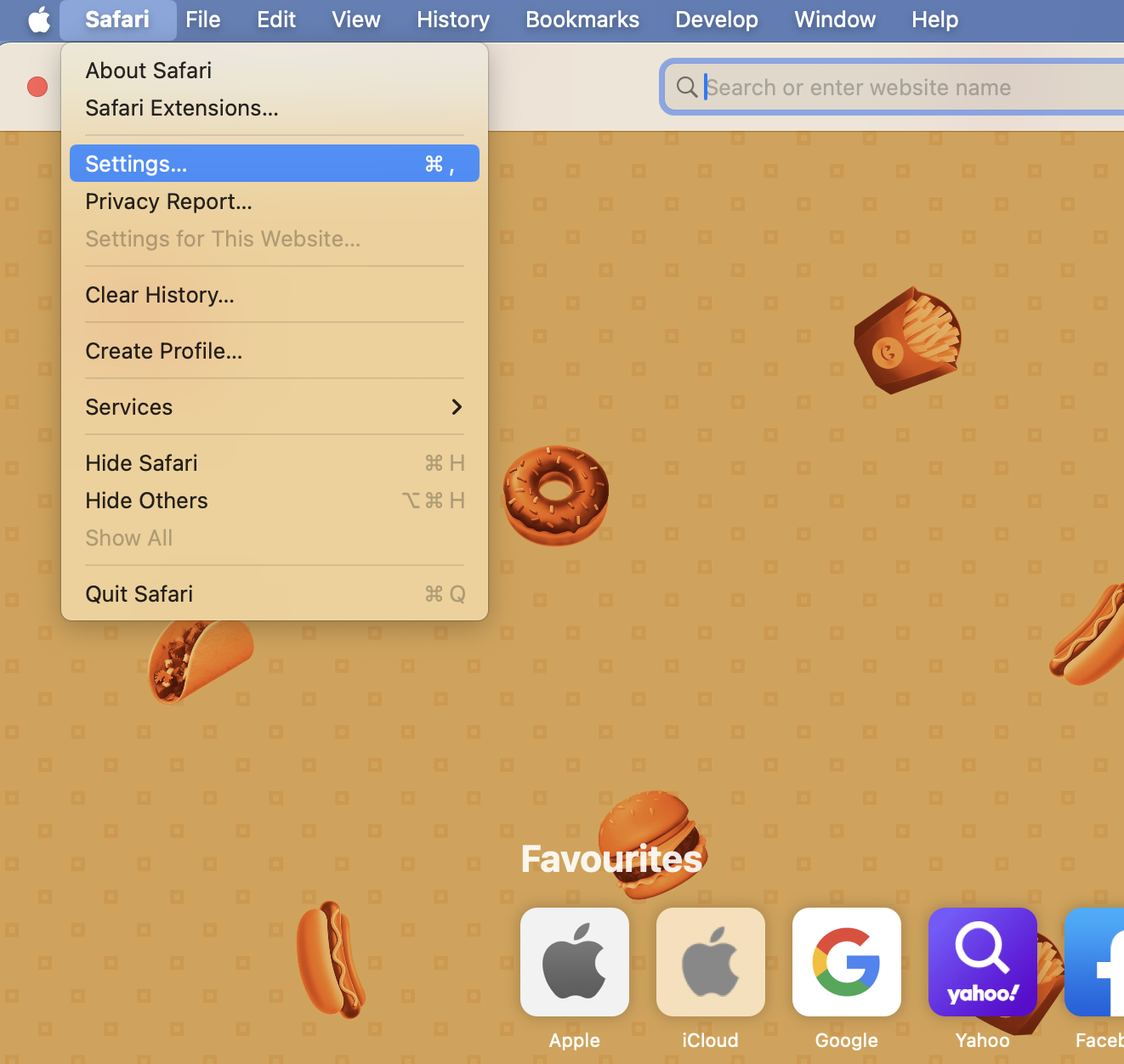Click the magnifying glass in the search field
The image size is (1124, 1064).
click(686, 87)
